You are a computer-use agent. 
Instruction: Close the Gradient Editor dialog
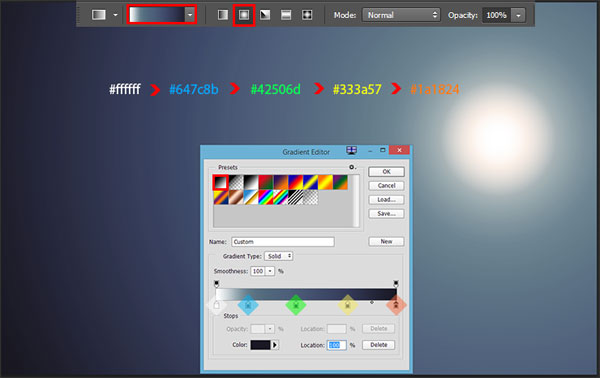coord(399,150)
